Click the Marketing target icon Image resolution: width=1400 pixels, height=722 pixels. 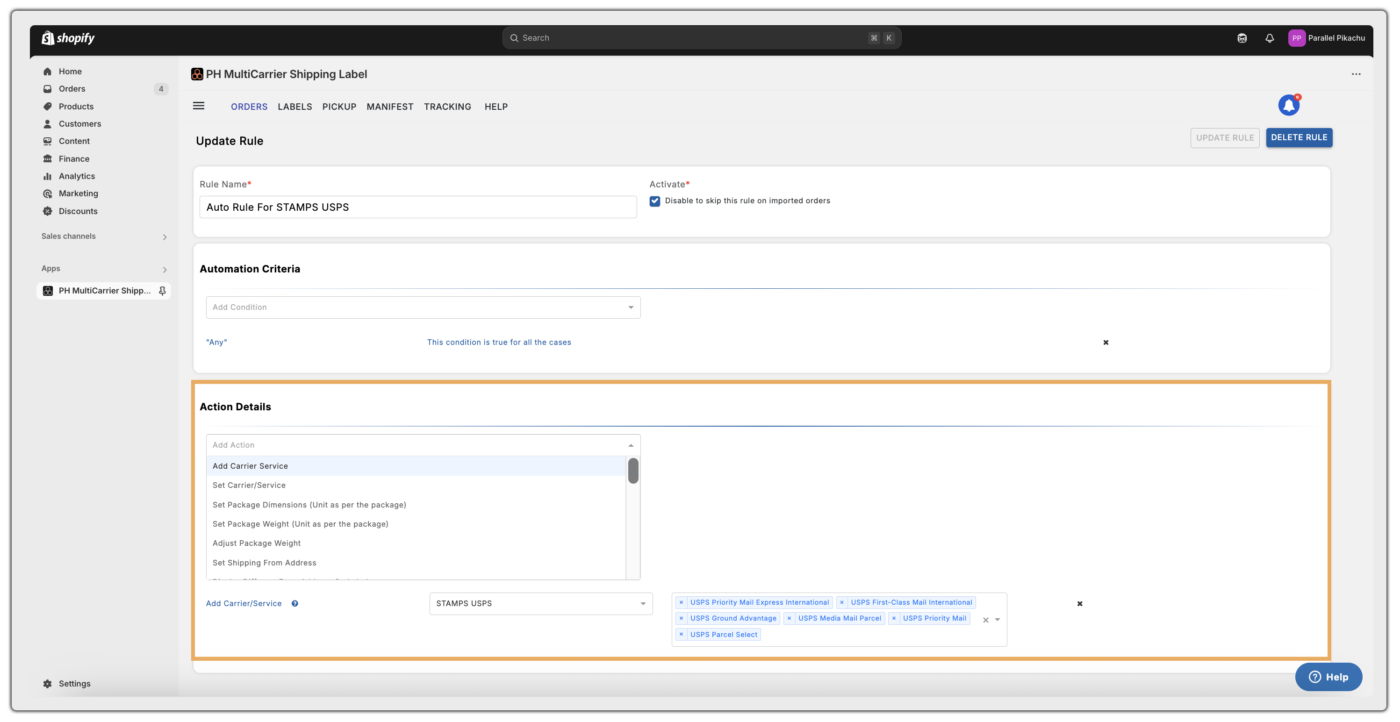coord(48,194)
